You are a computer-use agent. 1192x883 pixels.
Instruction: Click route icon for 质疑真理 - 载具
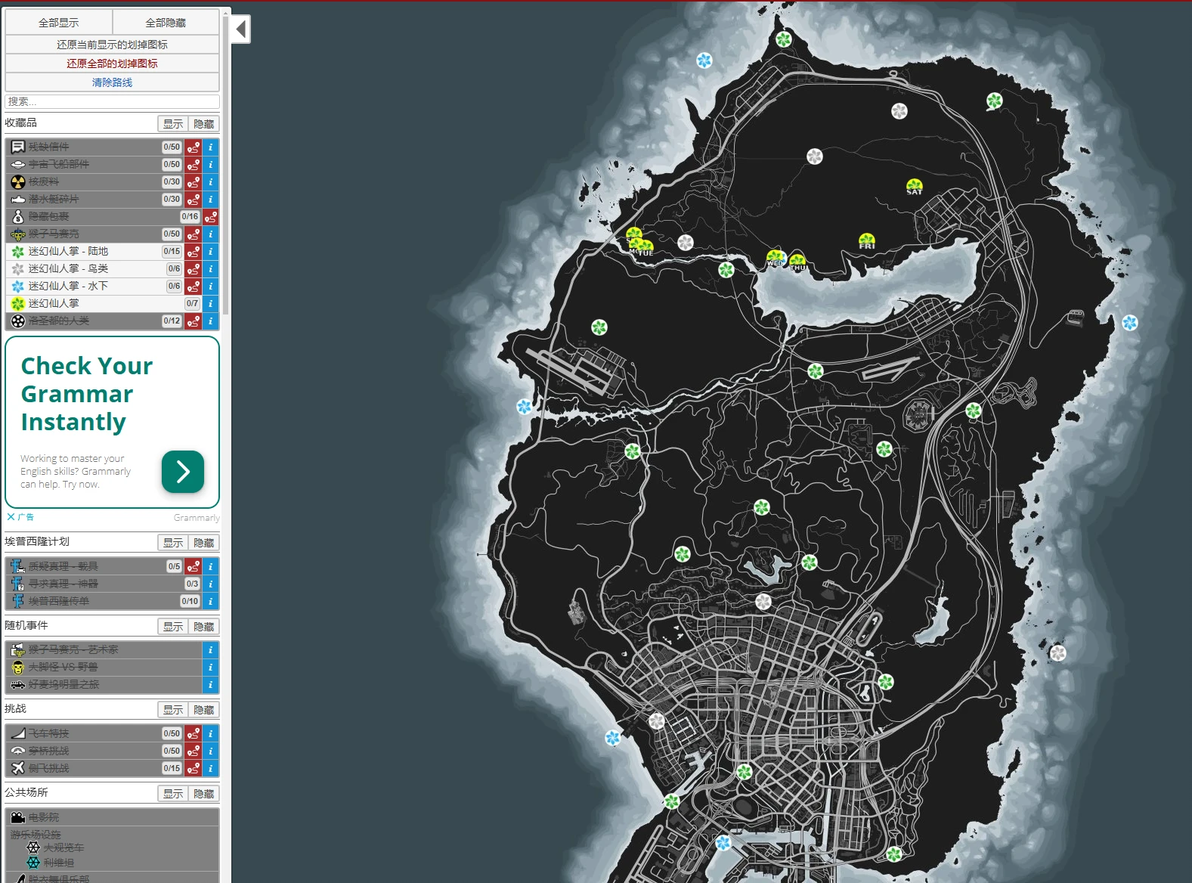tap(193, 566)
